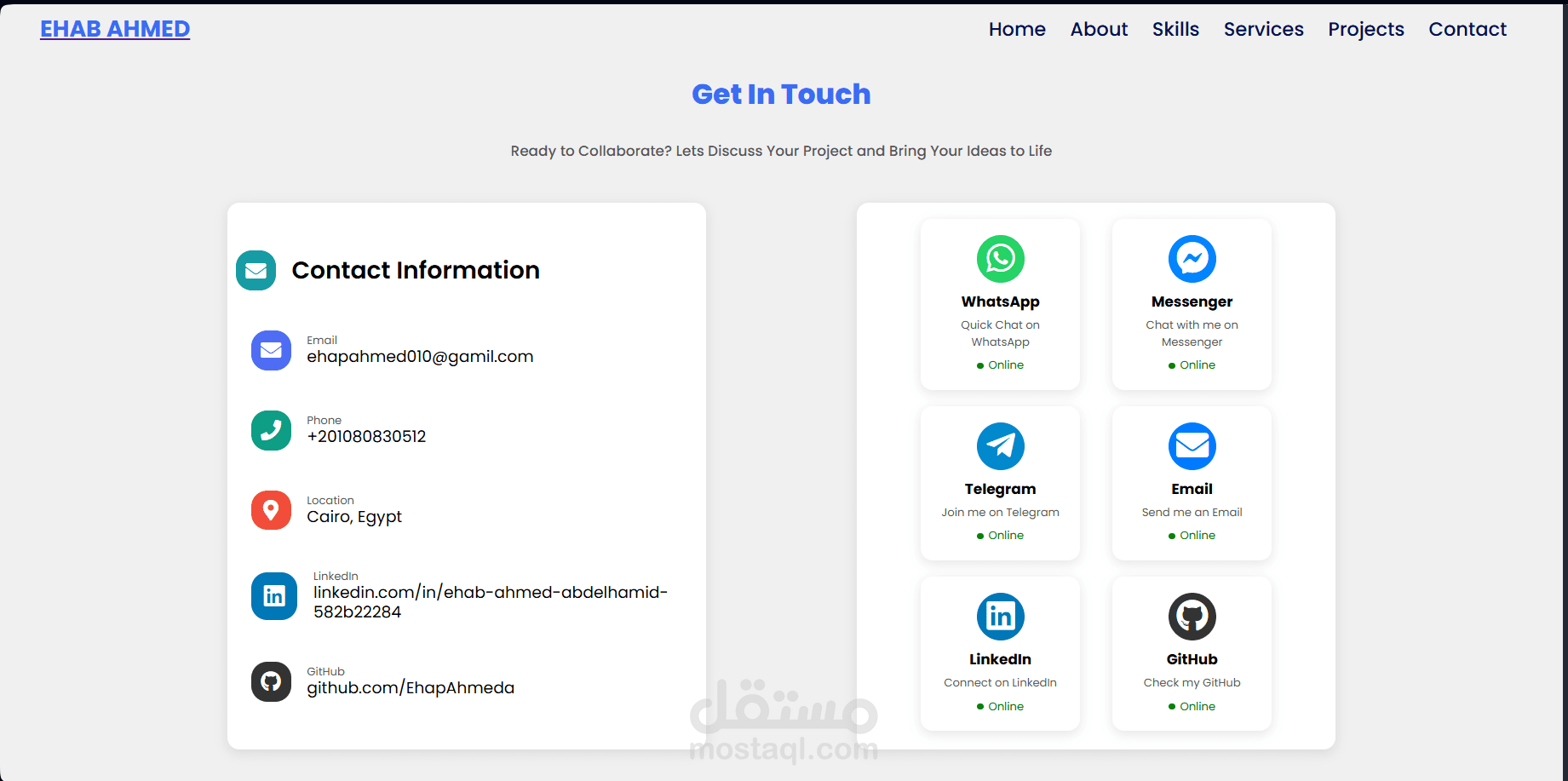The image size is (1568, 781).
Task: Click the WhatsApp logo icon
Action: click(x=1001, y=259)
